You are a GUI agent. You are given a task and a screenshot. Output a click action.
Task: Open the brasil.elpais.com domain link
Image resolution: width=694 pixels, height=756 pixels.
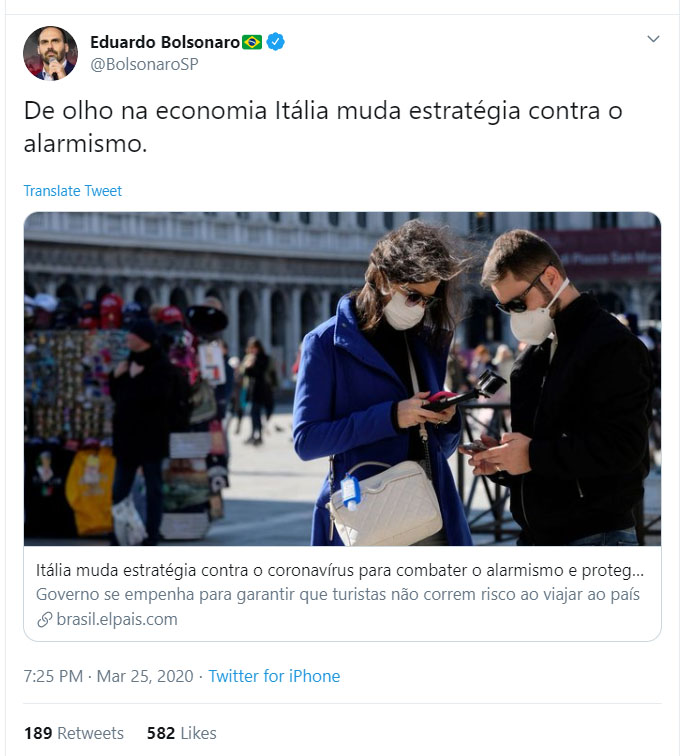[x=117, y=619]
